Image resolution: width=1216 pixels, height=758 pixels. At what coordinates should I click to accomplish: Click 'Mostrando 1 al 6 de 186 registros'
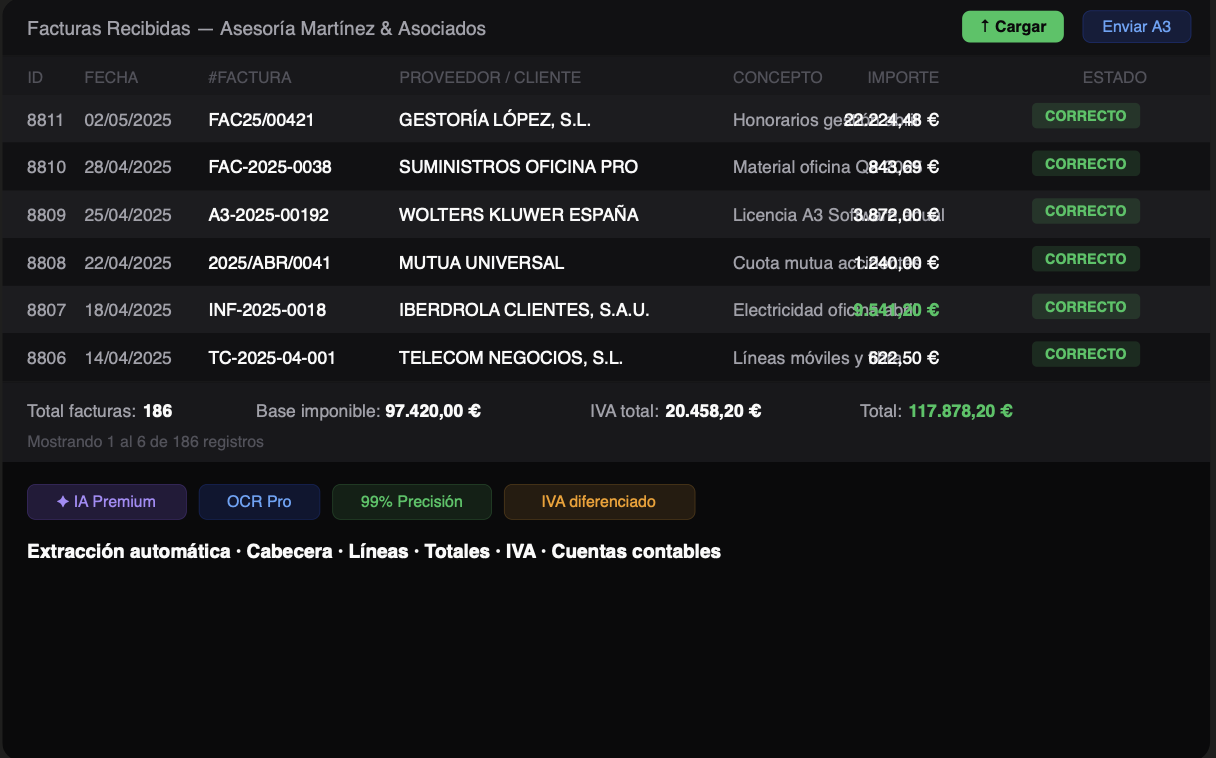click(145, 441)
